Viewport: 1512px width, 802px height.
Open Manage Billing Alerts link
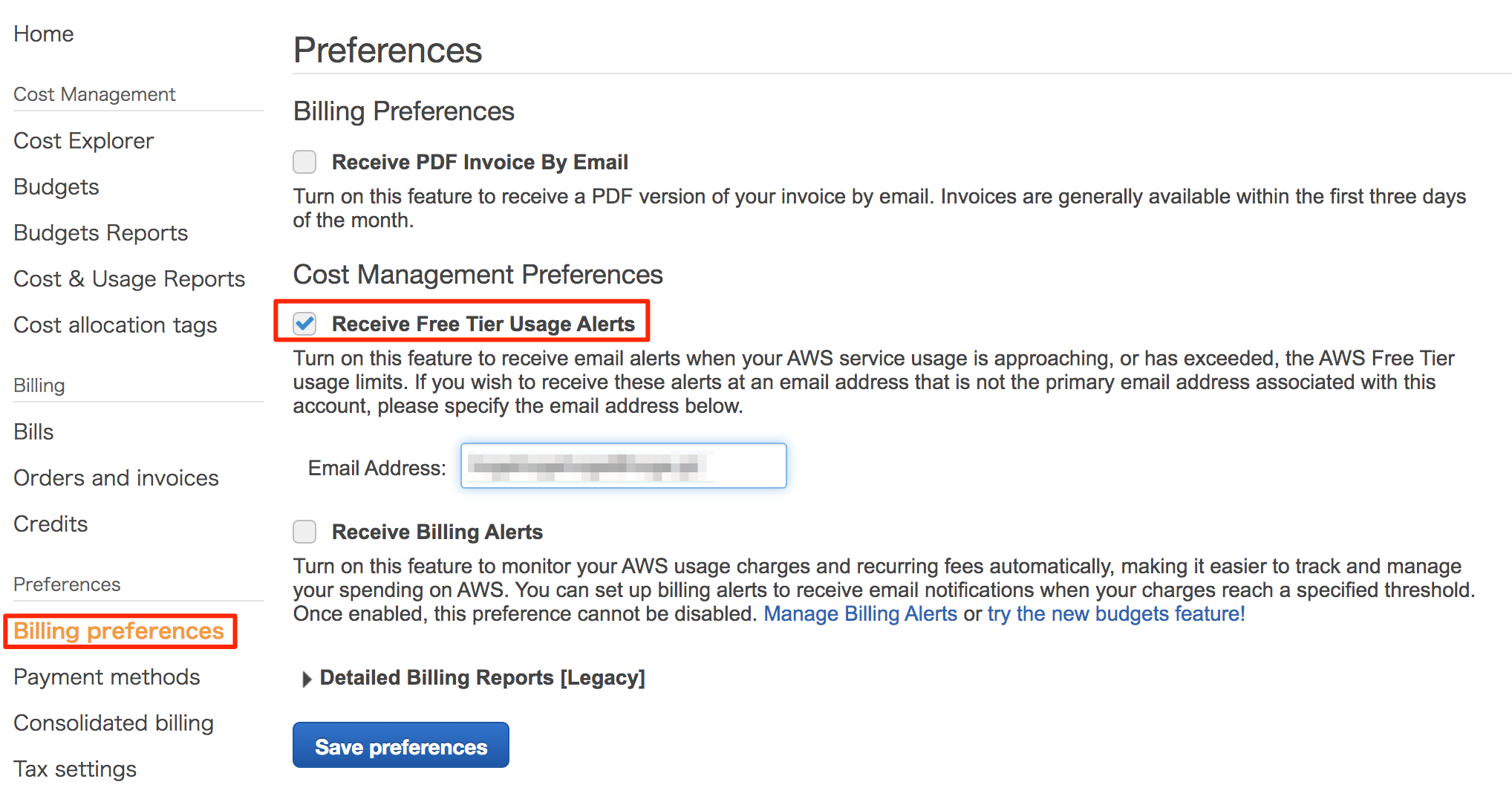tap(860, 613)
